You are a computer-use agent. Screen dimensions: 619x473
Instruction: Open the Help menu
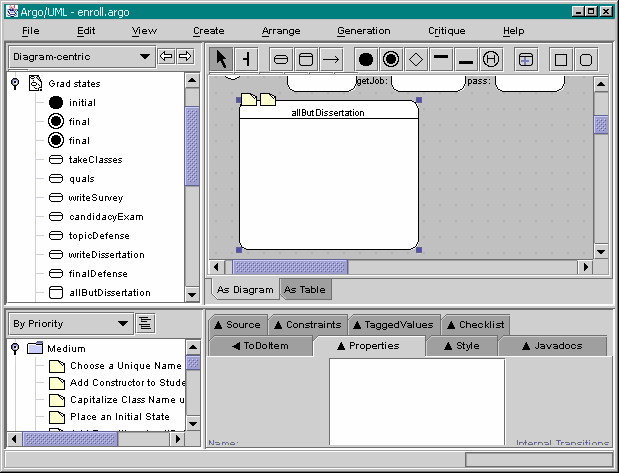[x=513, y=31]
